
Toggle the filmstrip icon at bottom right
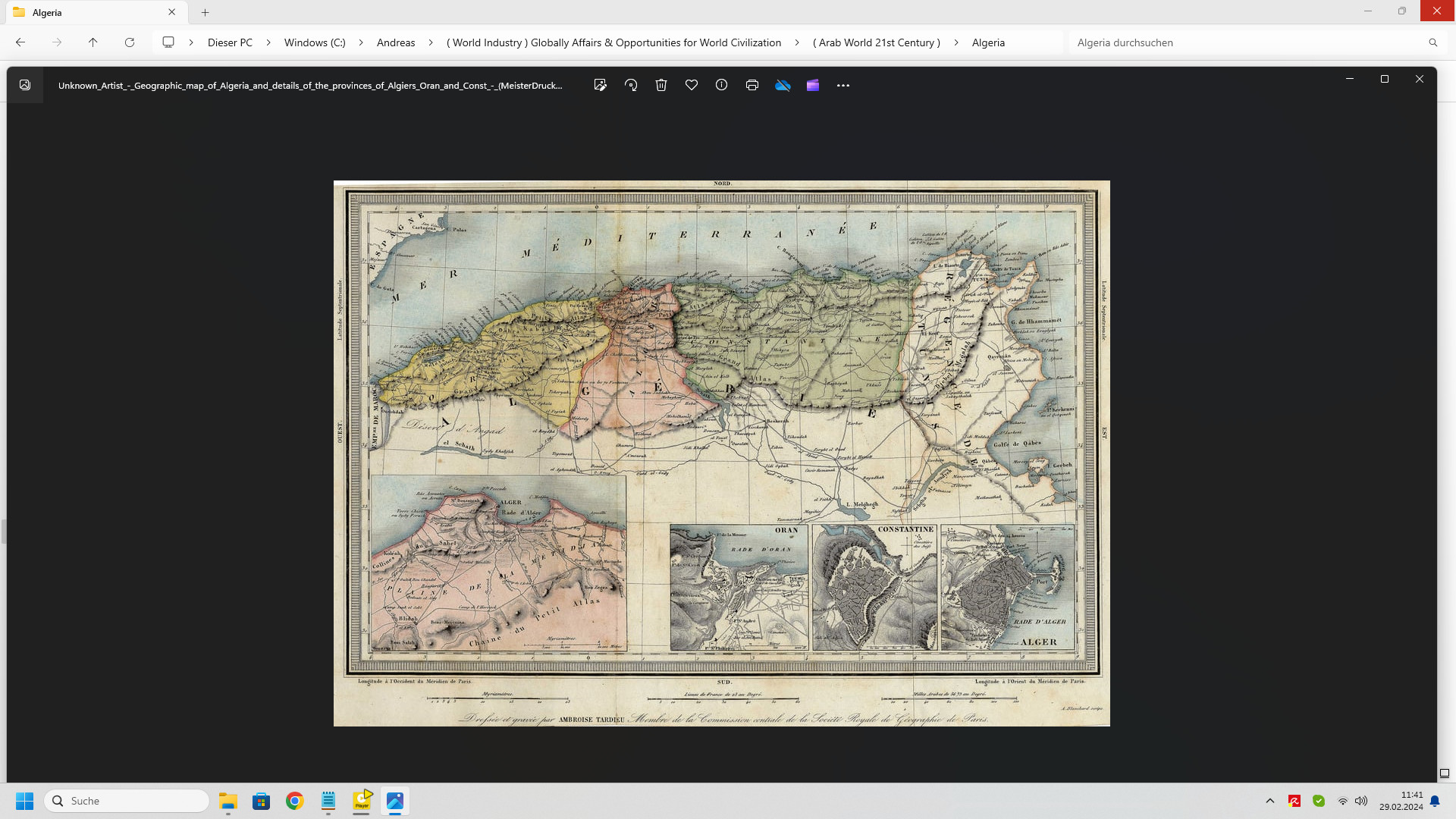tap(1445, 773)
